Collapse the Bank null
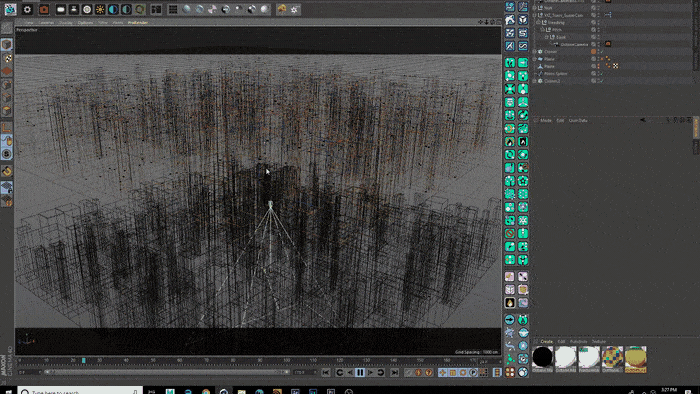Image resolution: width=700 pixels, height=394 pixels. [546, 37]
